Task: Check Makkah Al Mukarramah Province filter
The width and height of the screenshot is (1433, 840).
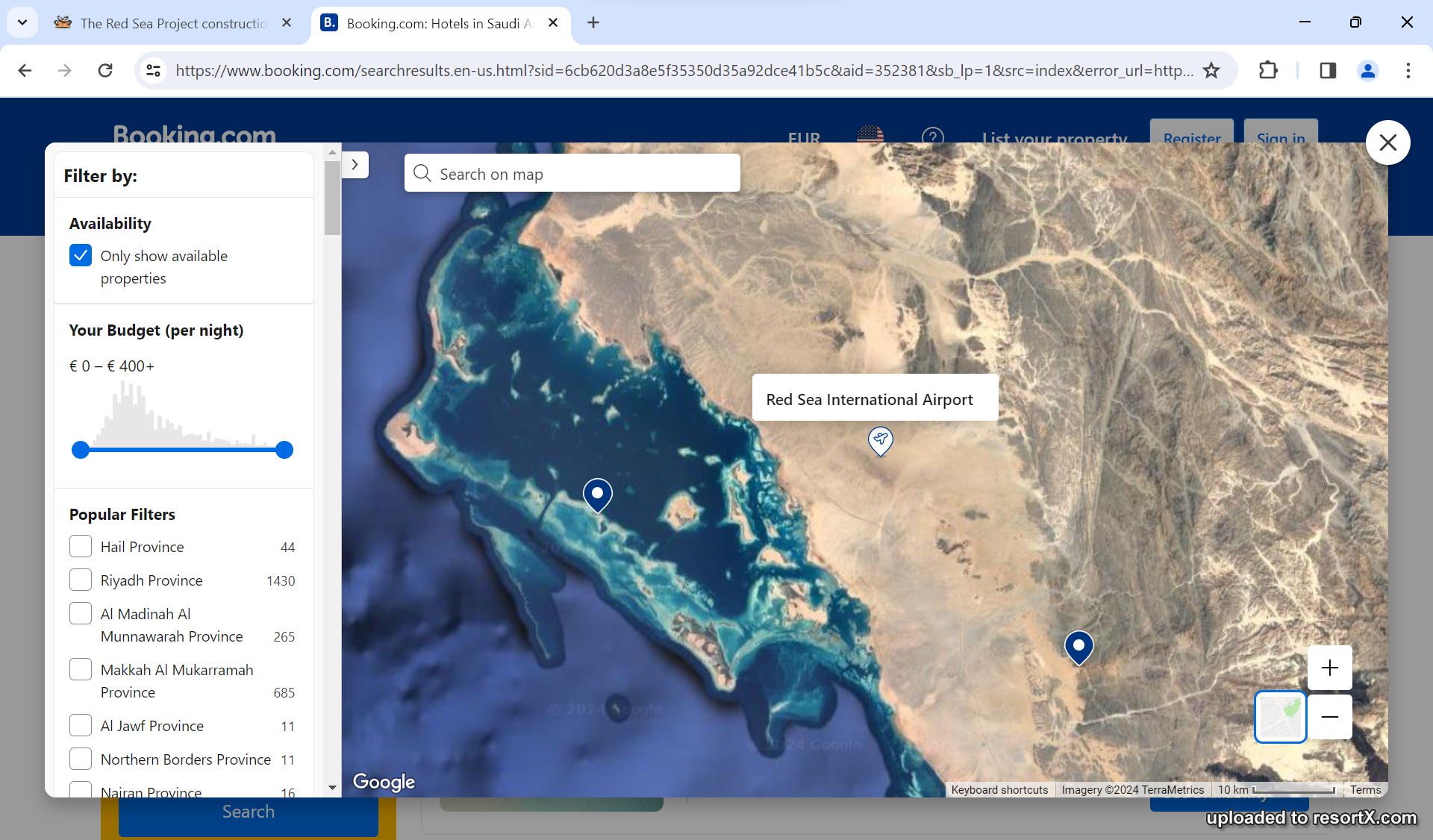Action: point(81,669)
